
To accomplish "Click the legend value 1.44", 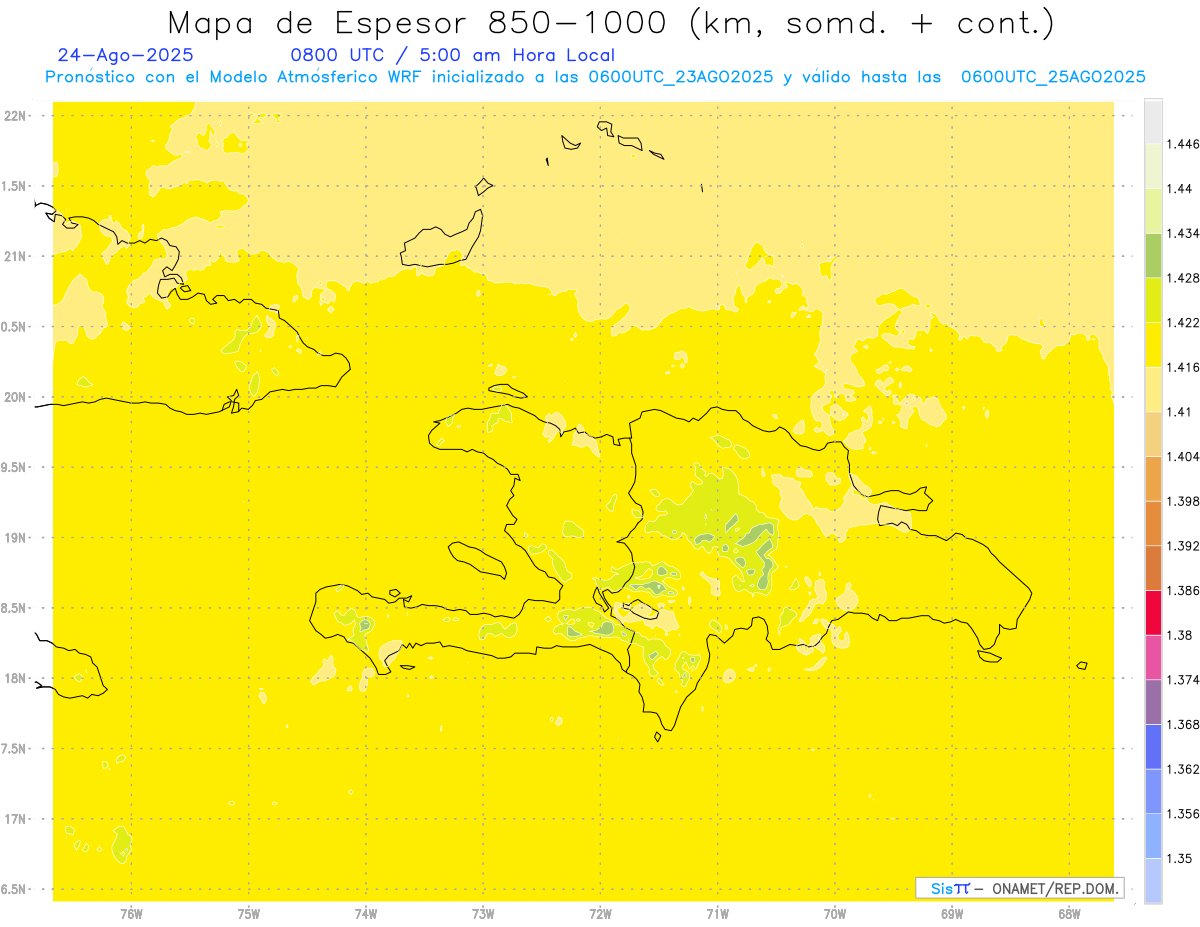I will (1180, 188).
